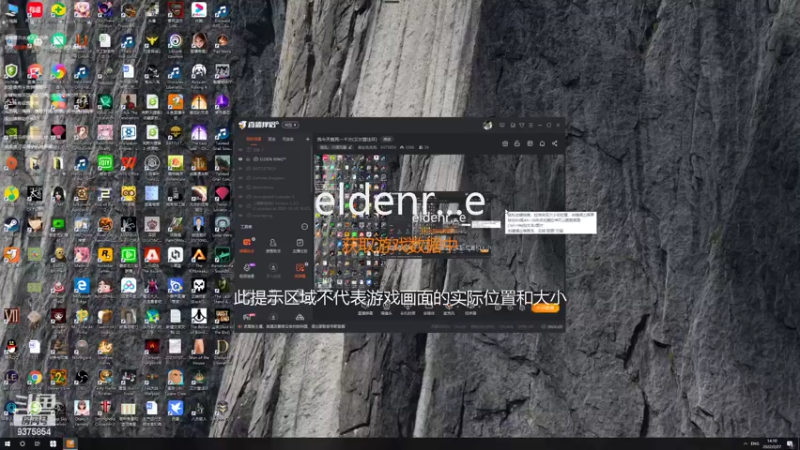800x450 pixels.
Task: Open taskbar search circle icon
Action: click(x=22, y=444)
